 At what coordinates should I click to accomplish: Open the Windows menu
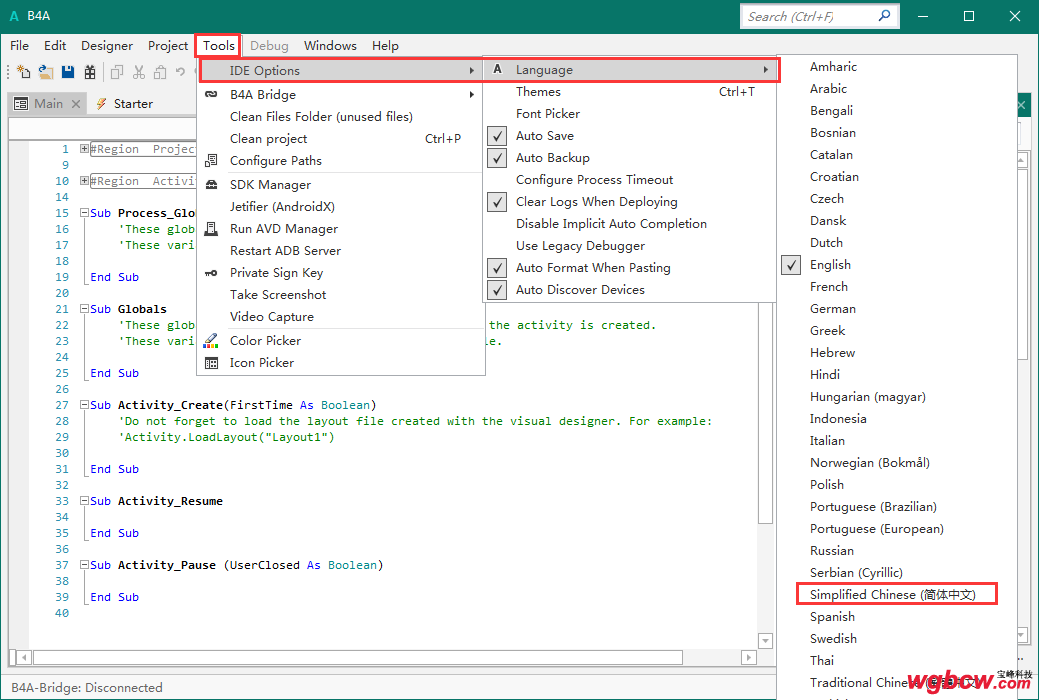[x=330, y=46]
